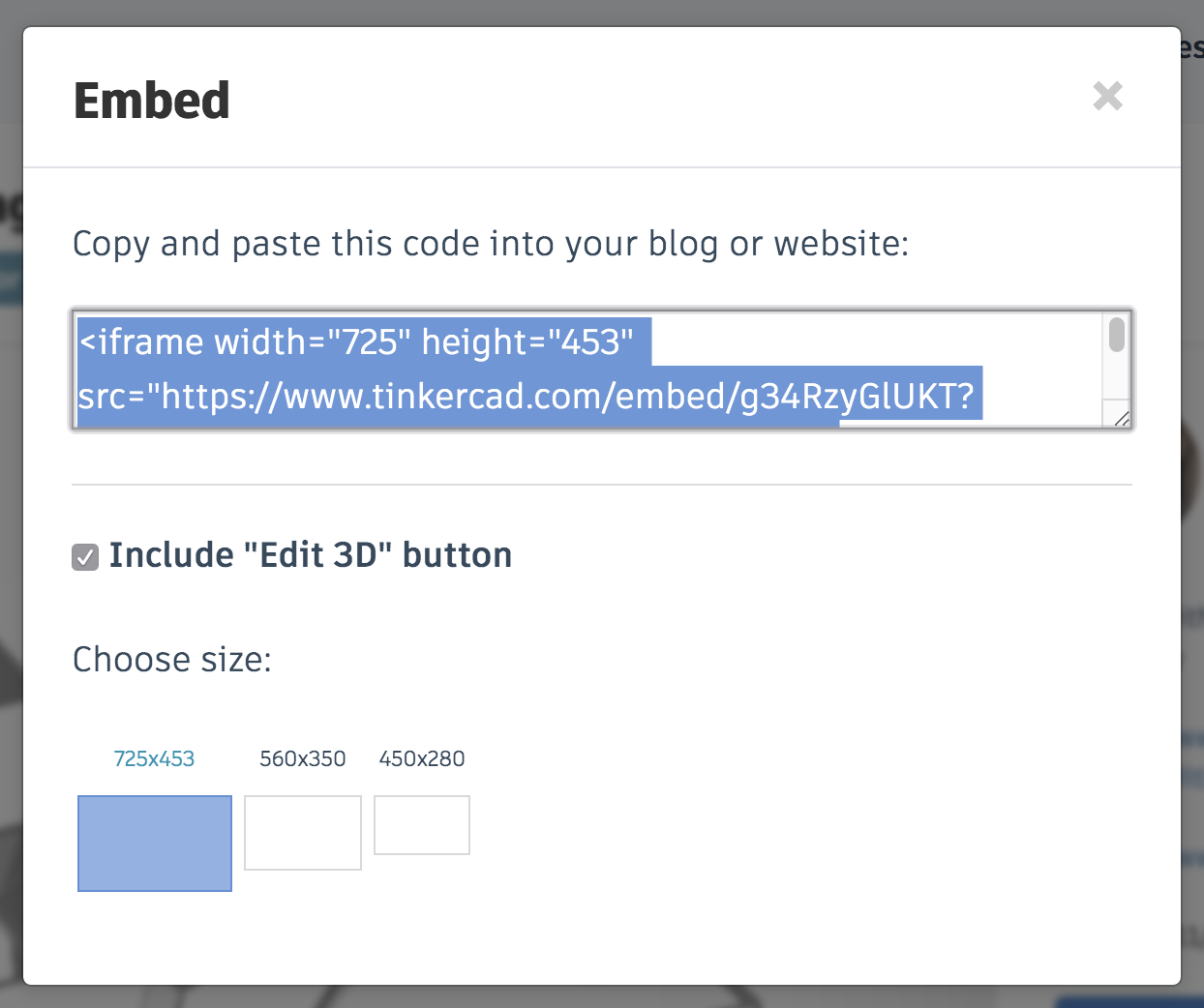Click the 560x350 size preview rectangle
Image resolution: width=1204 pixels, height=1008 pixels.
pos(302,832)
